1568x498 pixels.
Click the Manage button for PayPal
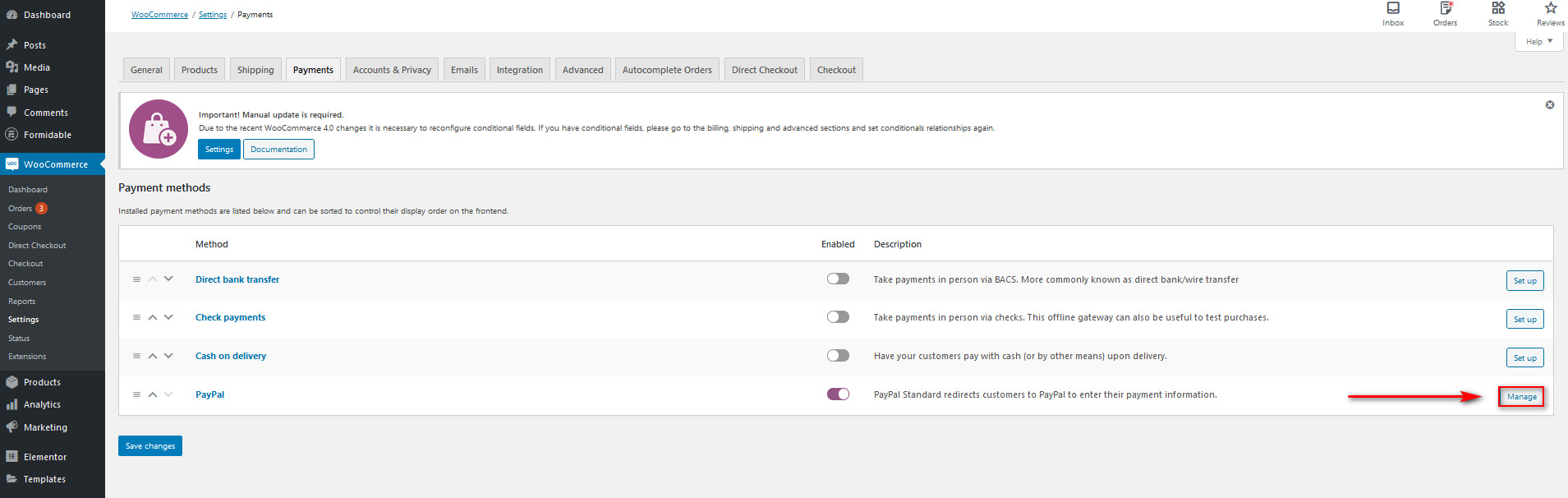1521,397
